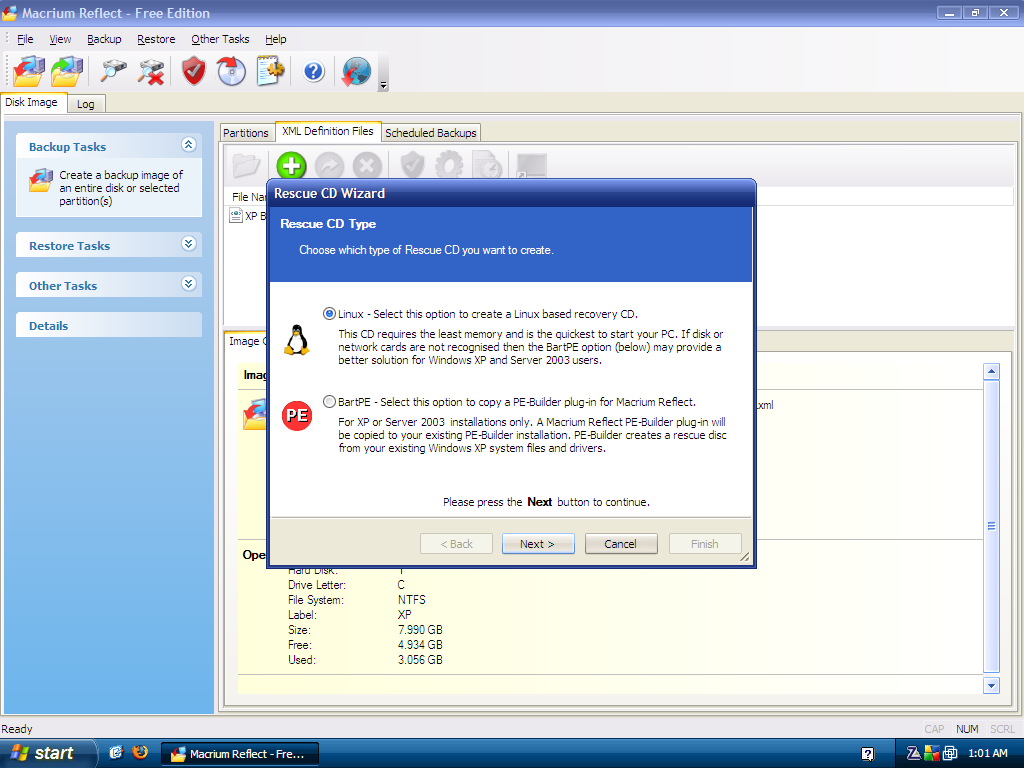The image size is (1024, 768).
Task: Click the disabled Back button
Action: click(456, 543)
